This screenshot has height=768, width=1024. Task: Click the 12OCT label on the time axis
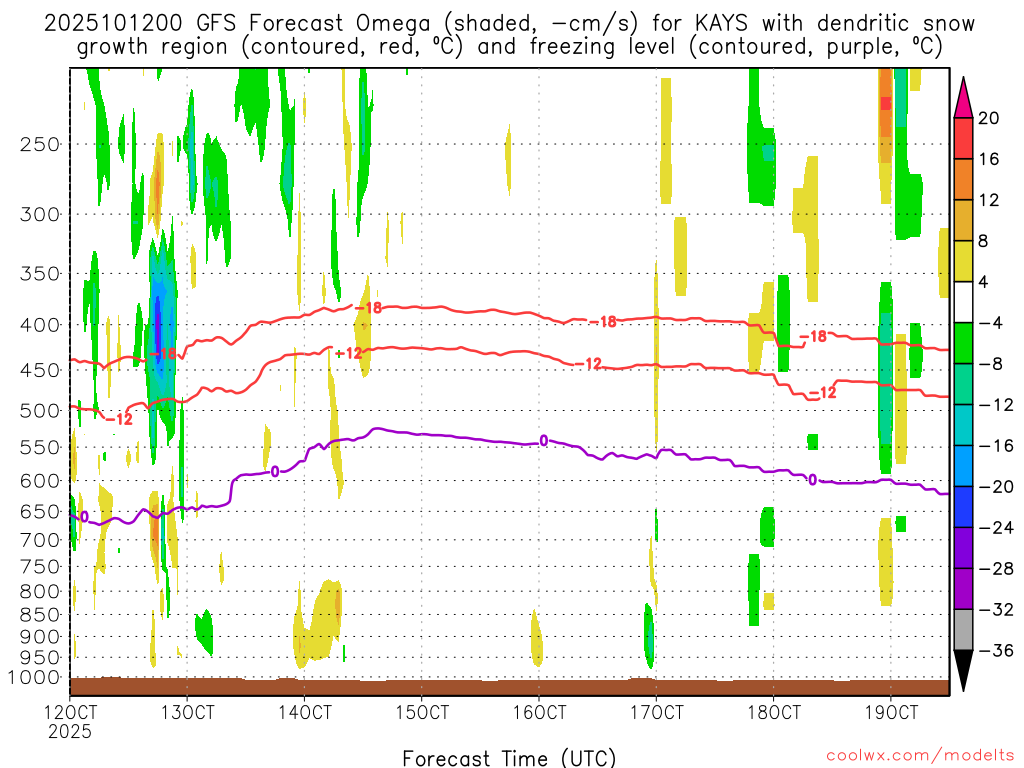coord(70,712)
